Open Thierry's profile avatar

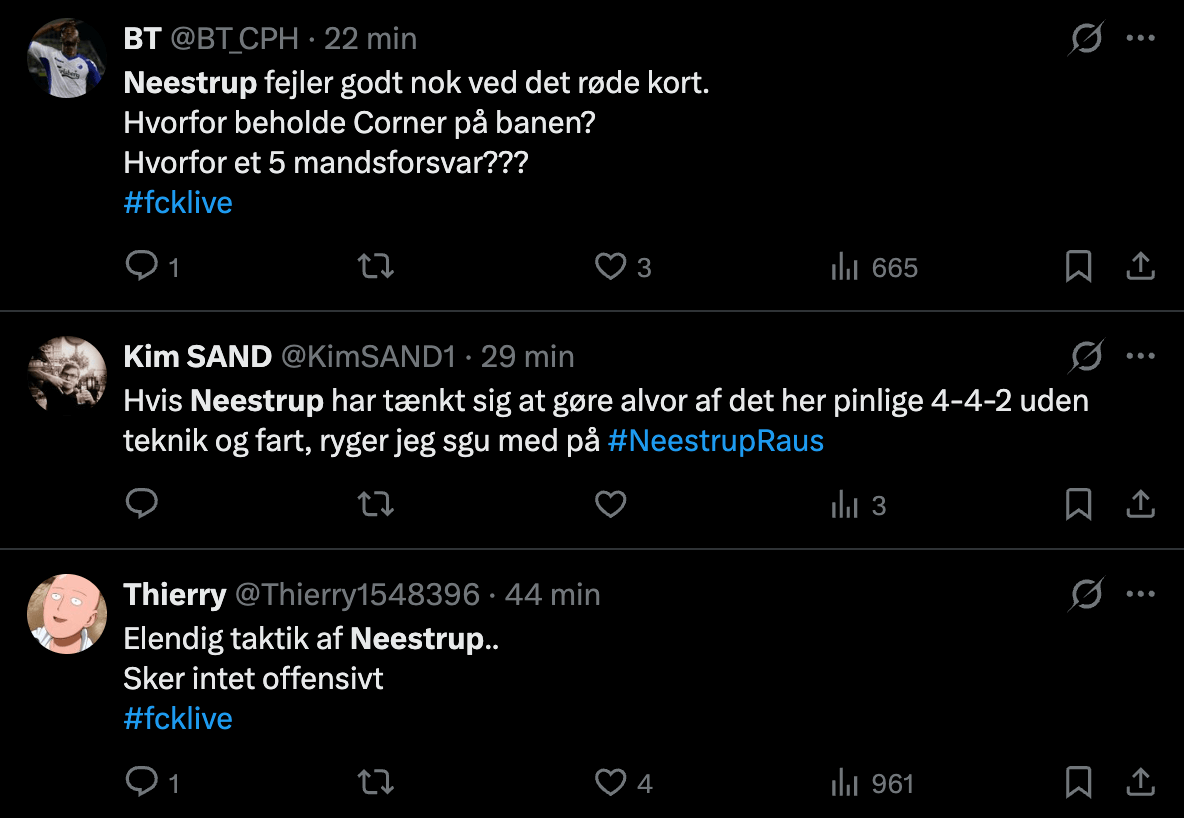point(66,614)
